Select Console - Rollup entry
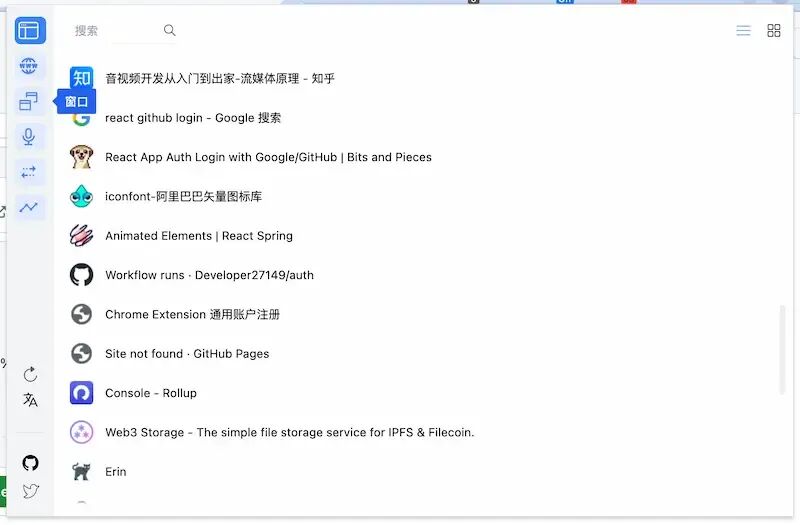This screenshot has width=800, height=525. 151,393
